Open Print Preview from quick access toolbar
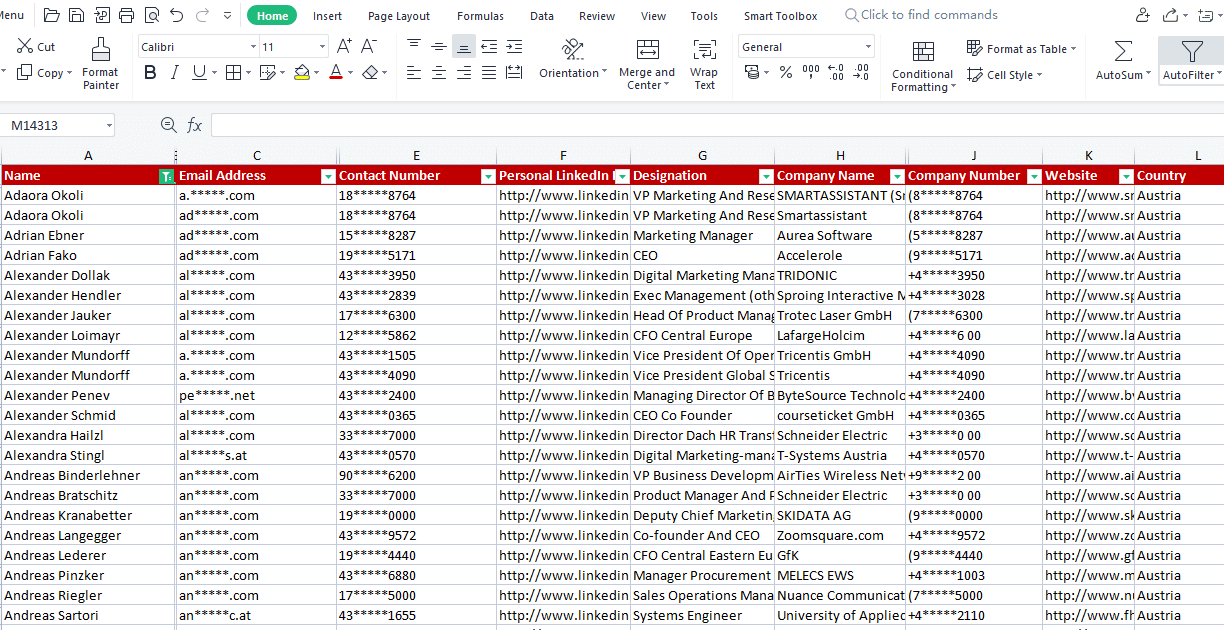 coord(152,15)
